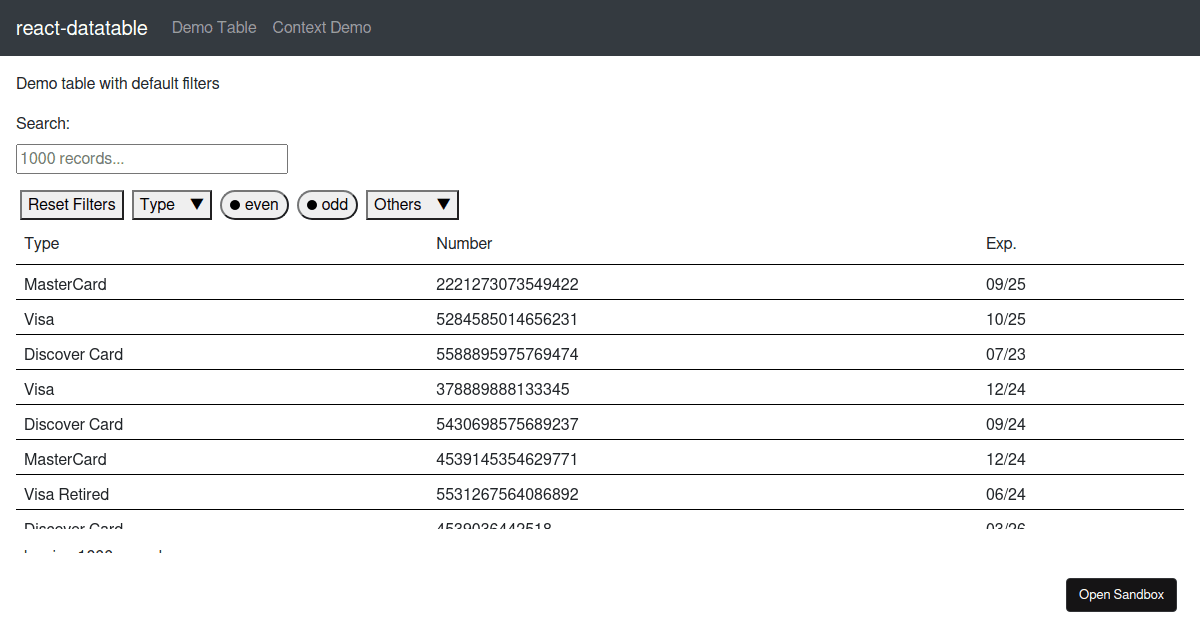Sort the table by the Exp. column
1200x630 pixels.
[1001, 243]
